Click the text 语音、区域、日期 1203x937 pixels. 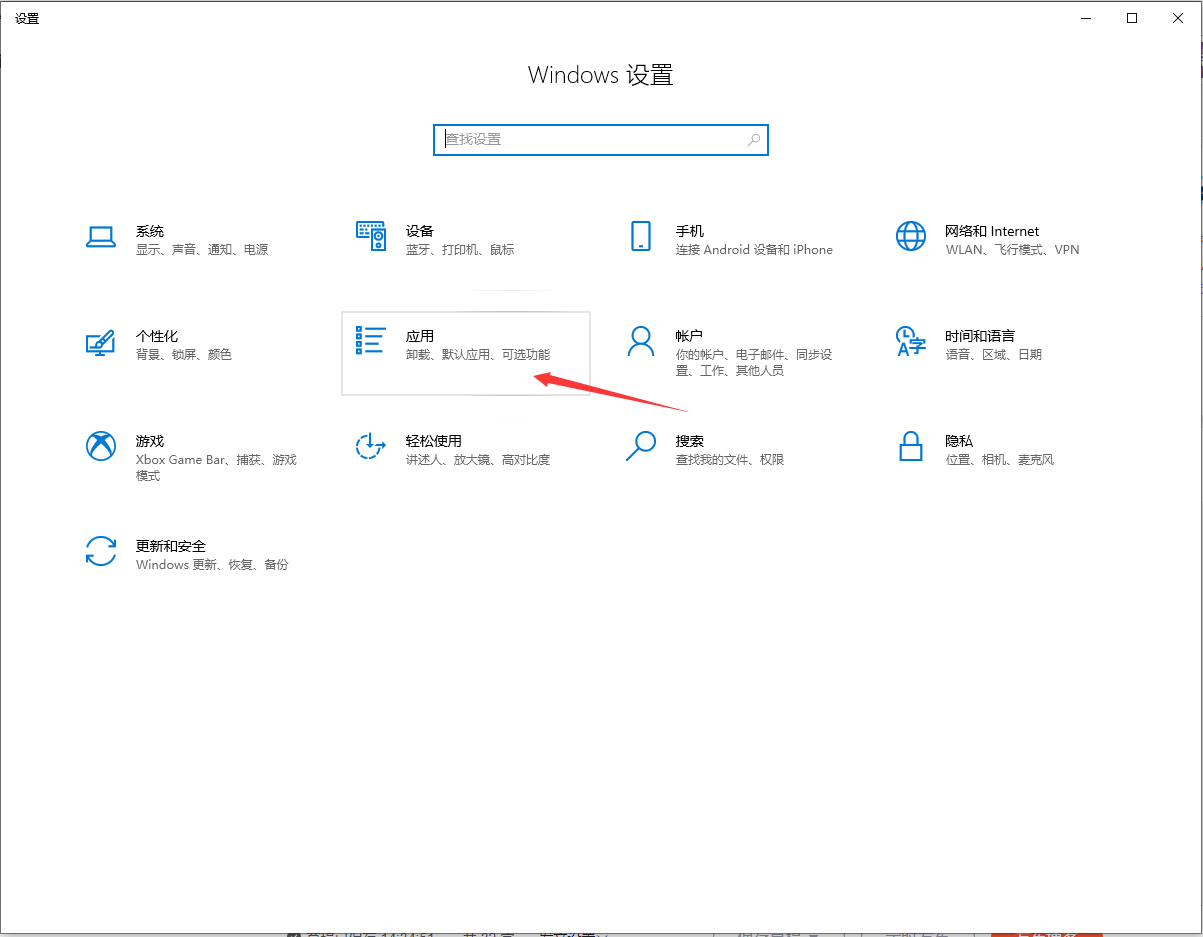click(x=993, y=355)
